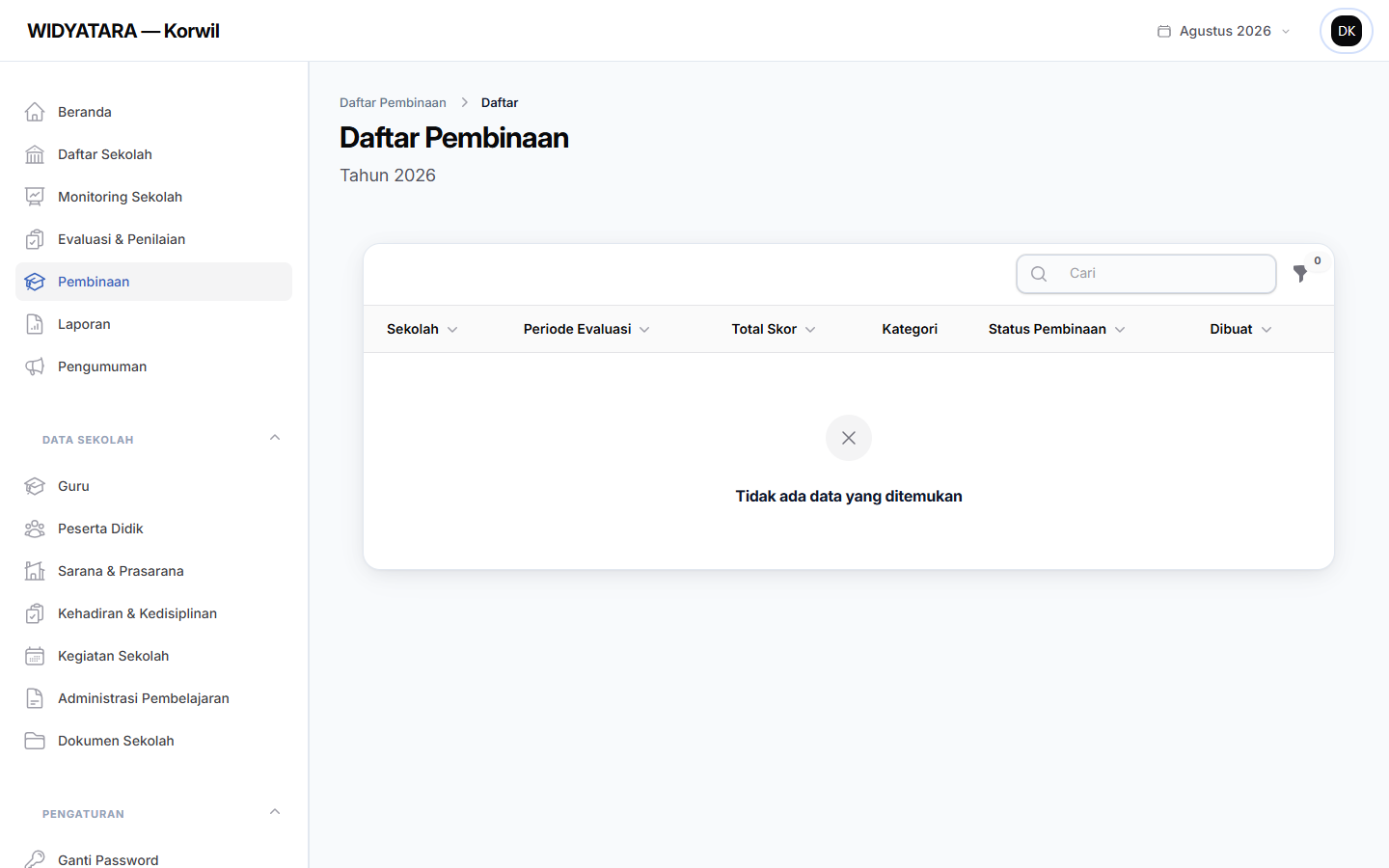Select Monitoring Sekolah in sidebar
This screenshot has height=868, width=1389.
point(153,197)
